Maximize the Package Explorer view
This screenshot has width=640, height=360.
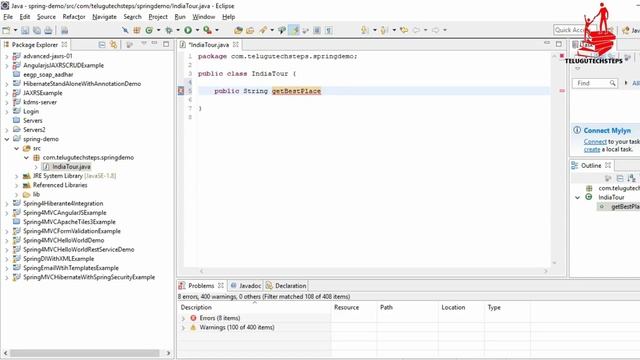pos(166,44)
